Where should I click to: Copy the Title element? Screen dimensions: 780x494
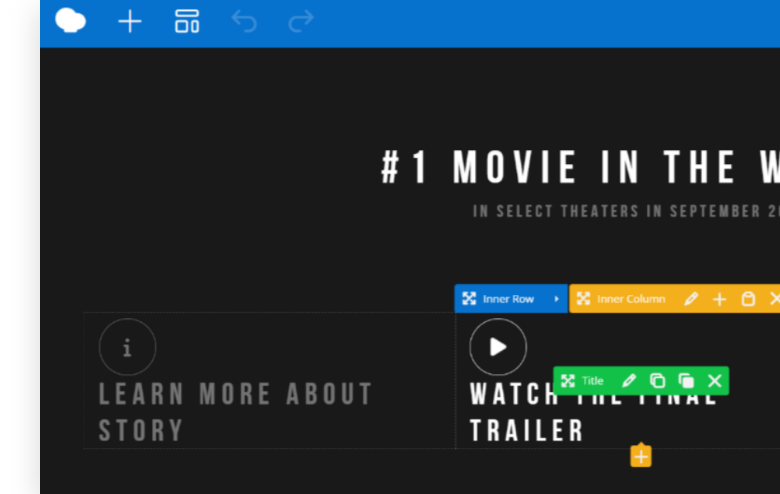pos(658,381)
